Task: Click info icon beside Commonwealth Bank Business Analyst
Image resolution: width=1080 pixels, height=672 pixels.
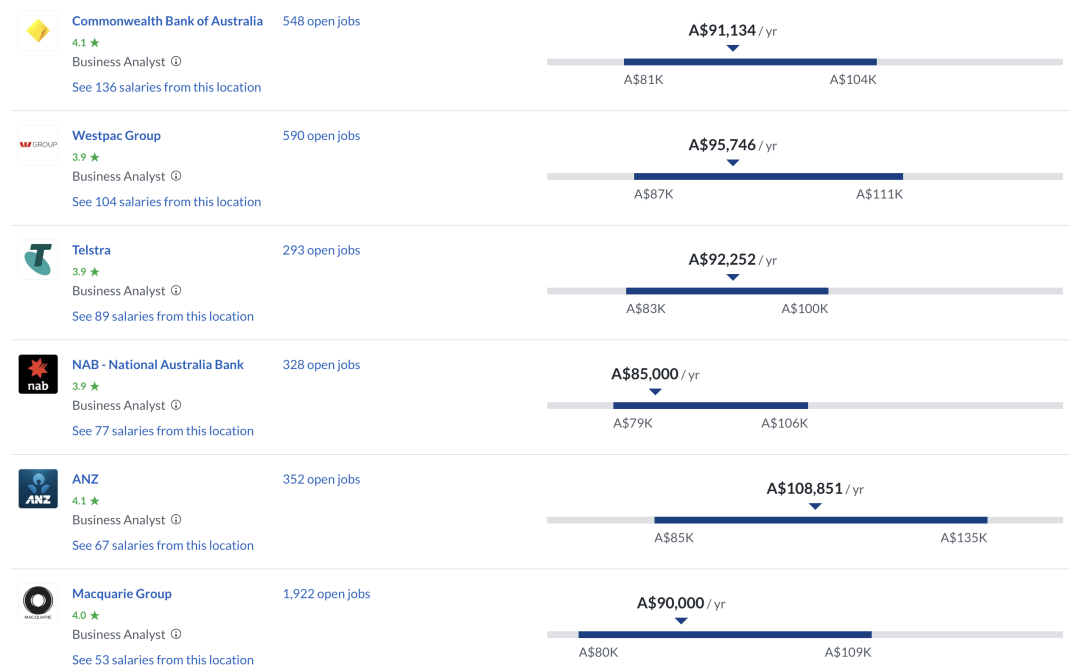Action: click(x=176, y=62)
